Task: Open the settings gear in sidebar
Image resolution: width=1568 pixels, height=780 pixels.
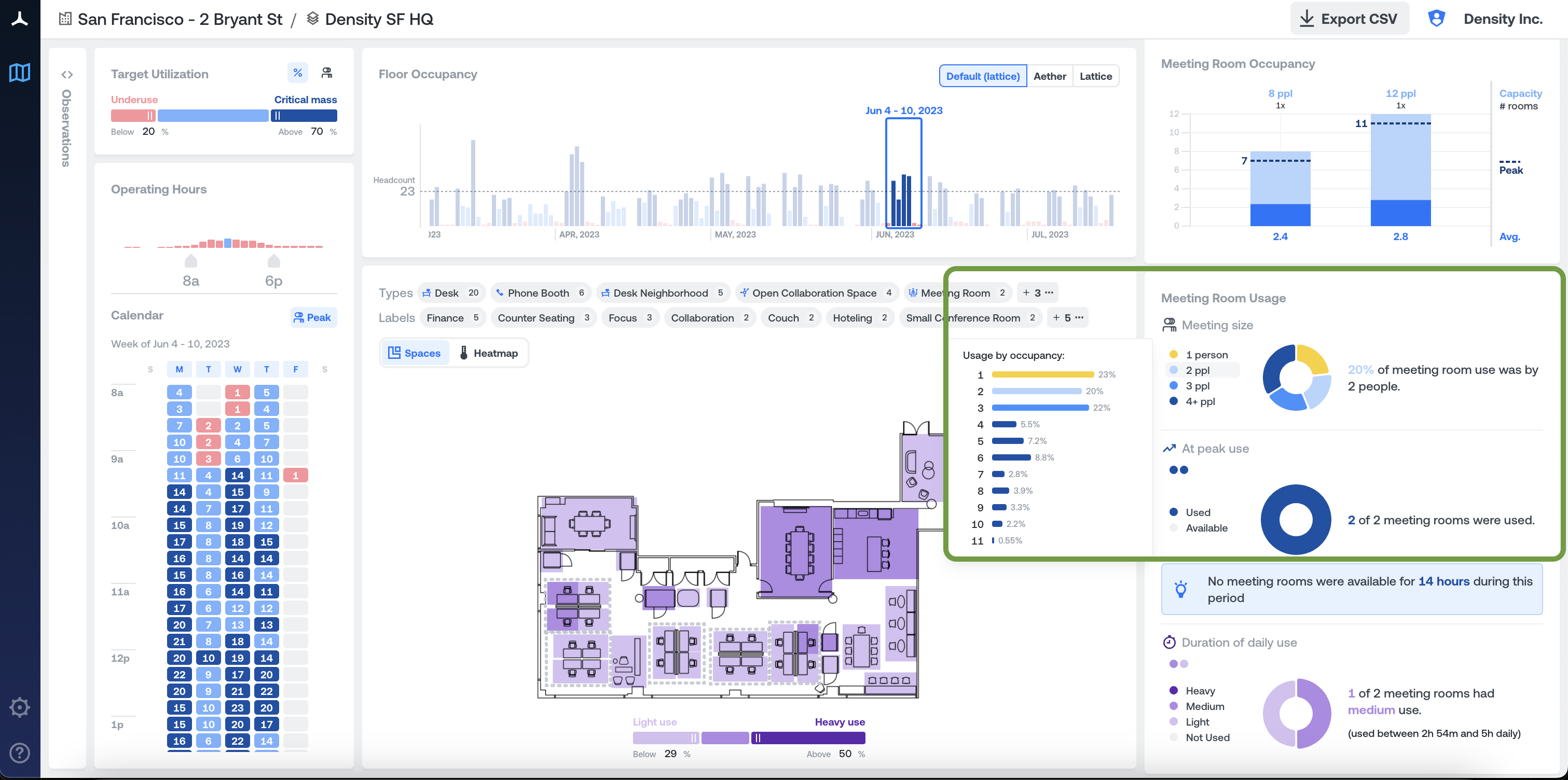Action: (x=20, y=707)
